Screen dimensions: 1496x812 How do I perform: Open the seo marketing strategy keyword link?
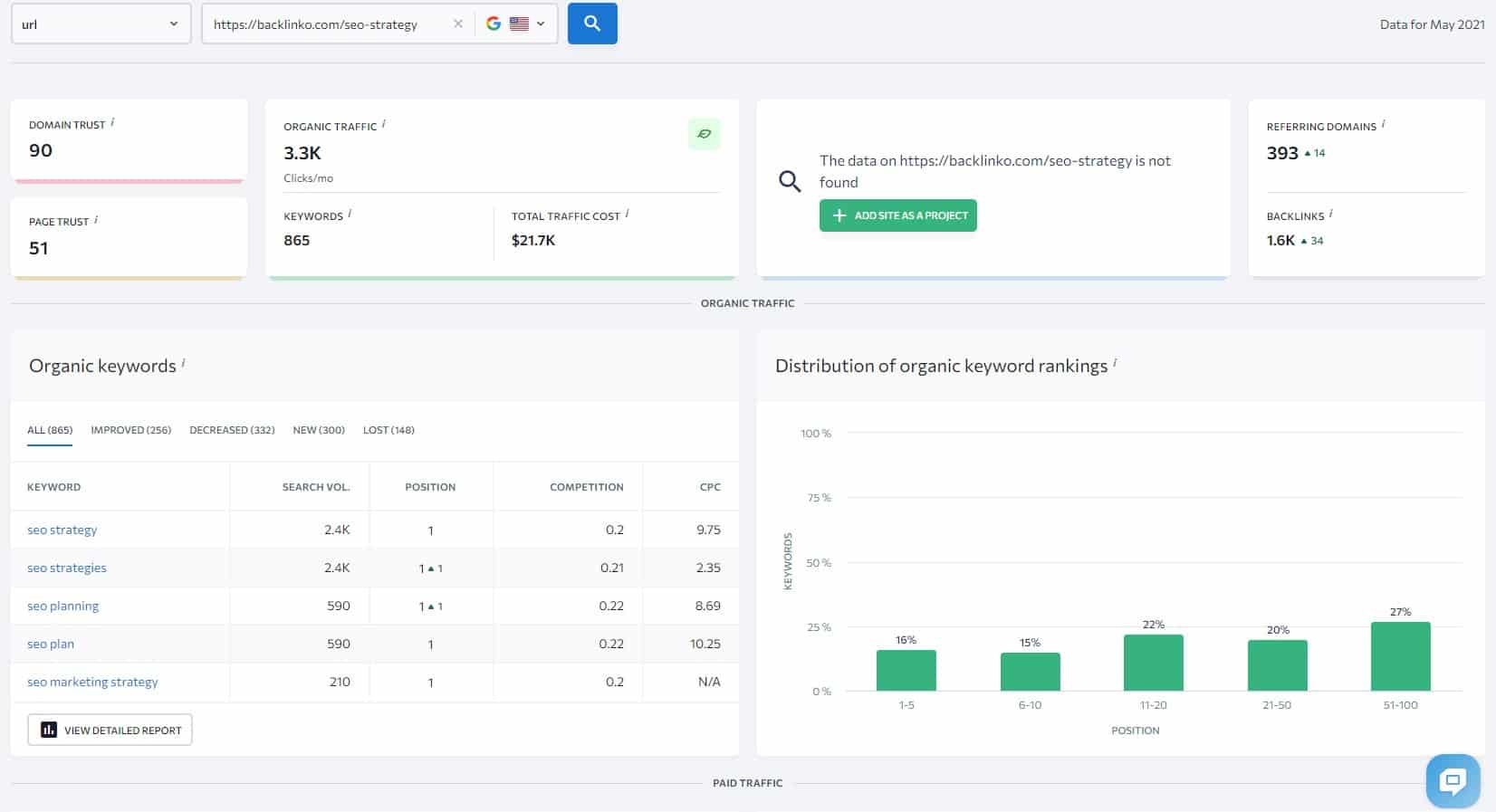click(92, 682)
